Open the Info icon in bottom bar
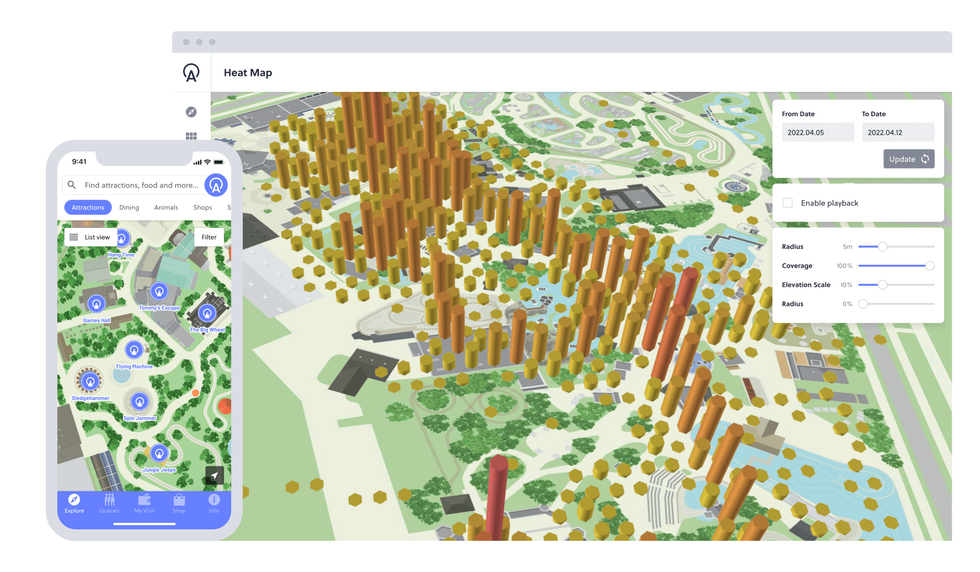The width and height of the screenshot is (980, 572). (x=214, y=503)
